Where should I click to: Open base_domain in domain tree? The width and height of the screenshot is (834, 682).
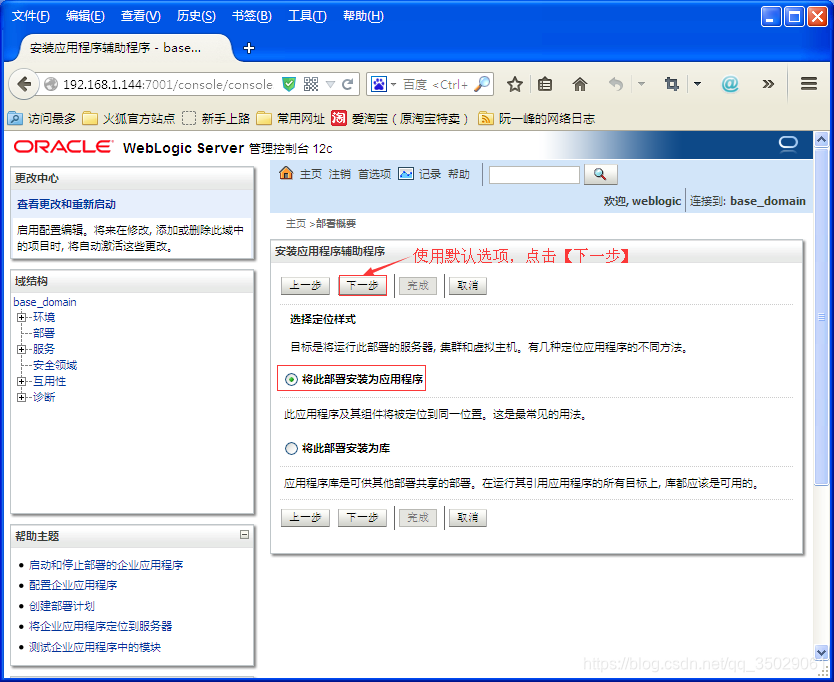tap(45, 302)
